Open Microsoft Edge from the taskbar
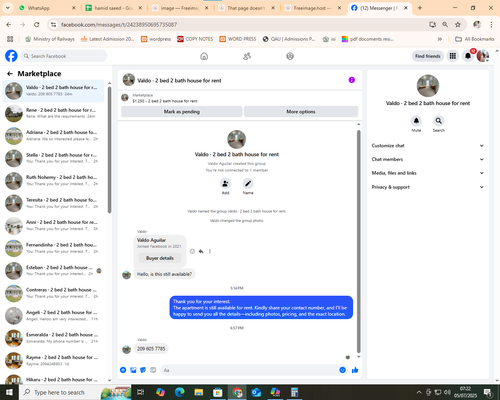The image size is (500, 400). pyautogui.click(x=180, y=392)
